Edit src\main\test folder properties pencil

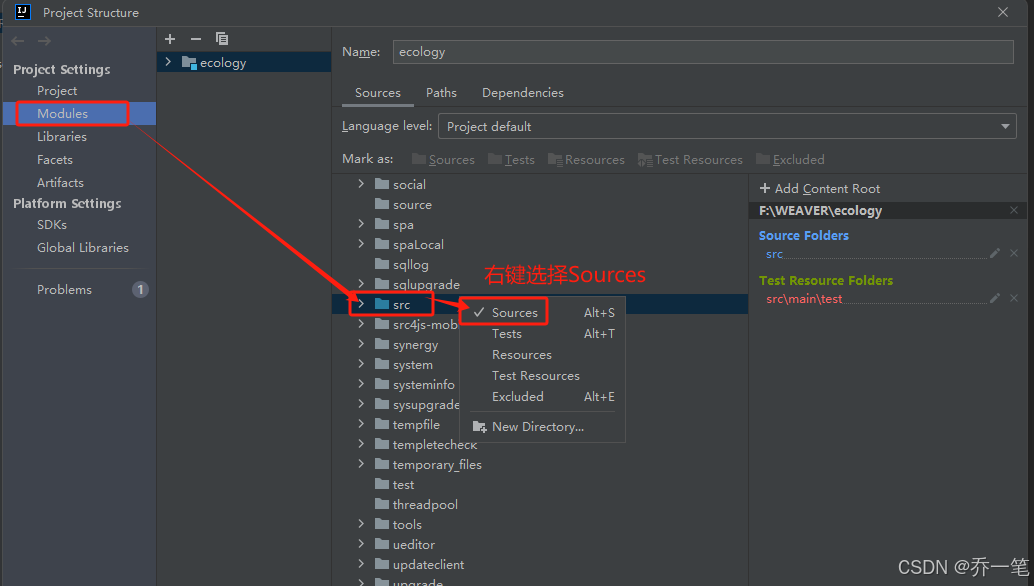pyautogui.click(x=994, y=298)
